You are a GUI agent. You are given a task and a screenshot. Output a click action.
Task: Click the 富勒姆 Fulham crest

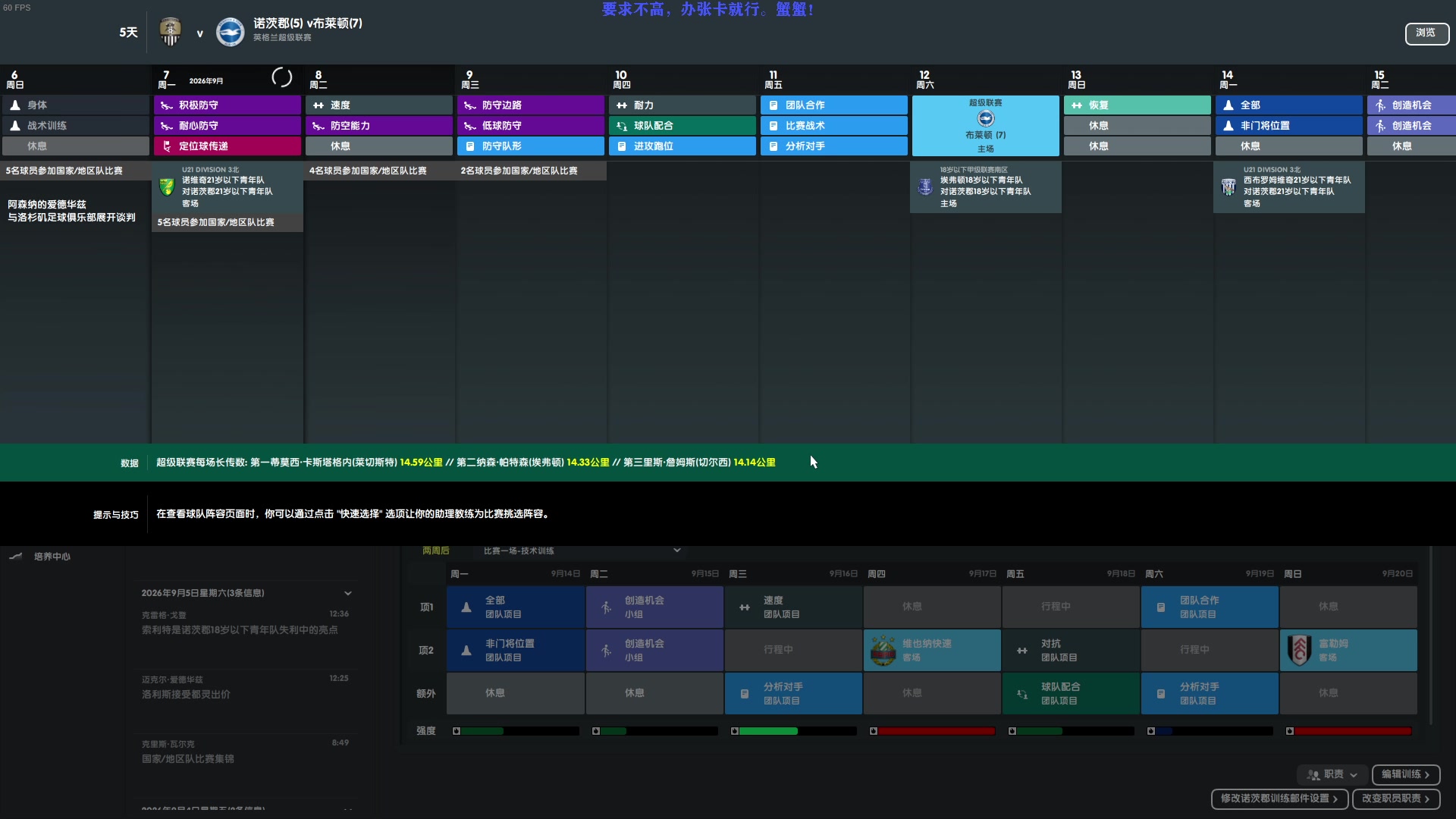tap(1299, 651)
